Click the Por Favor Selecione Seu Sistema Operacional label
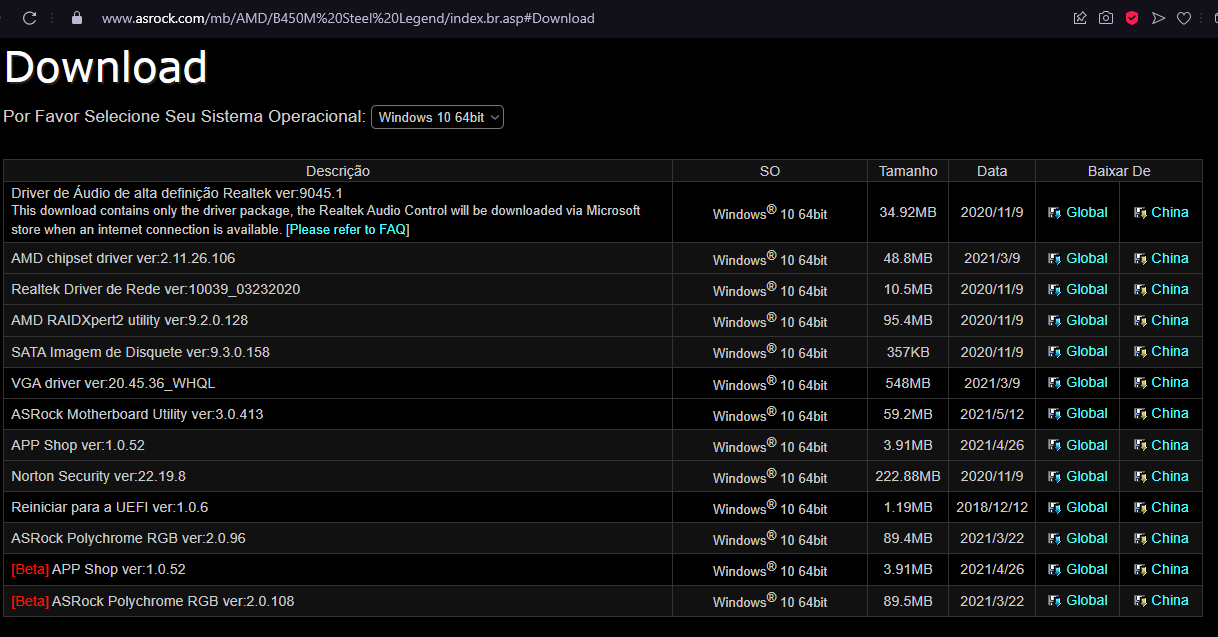 coord(184,117)
